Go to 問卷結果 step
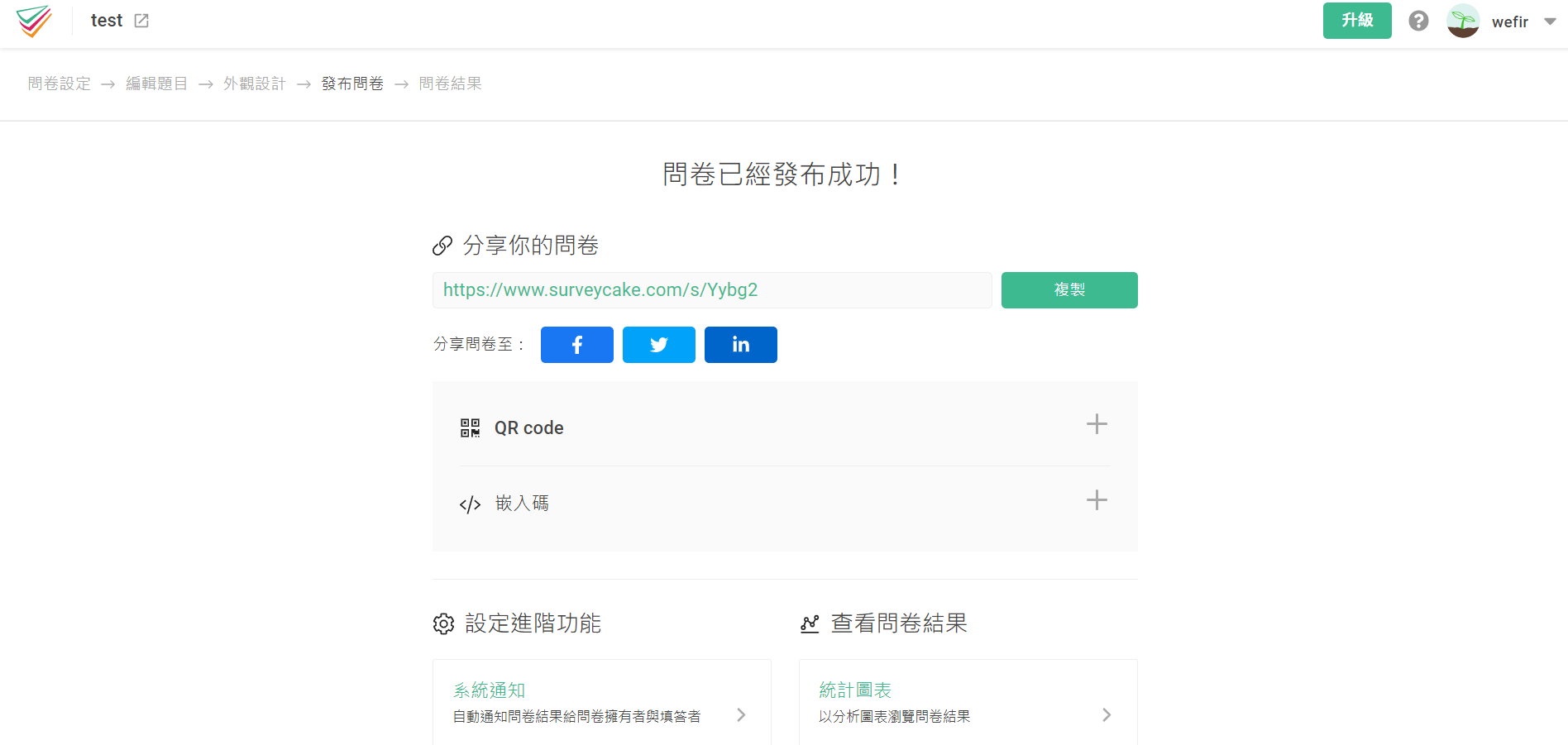The image size is (1568, 745). (x=450, y=84)
